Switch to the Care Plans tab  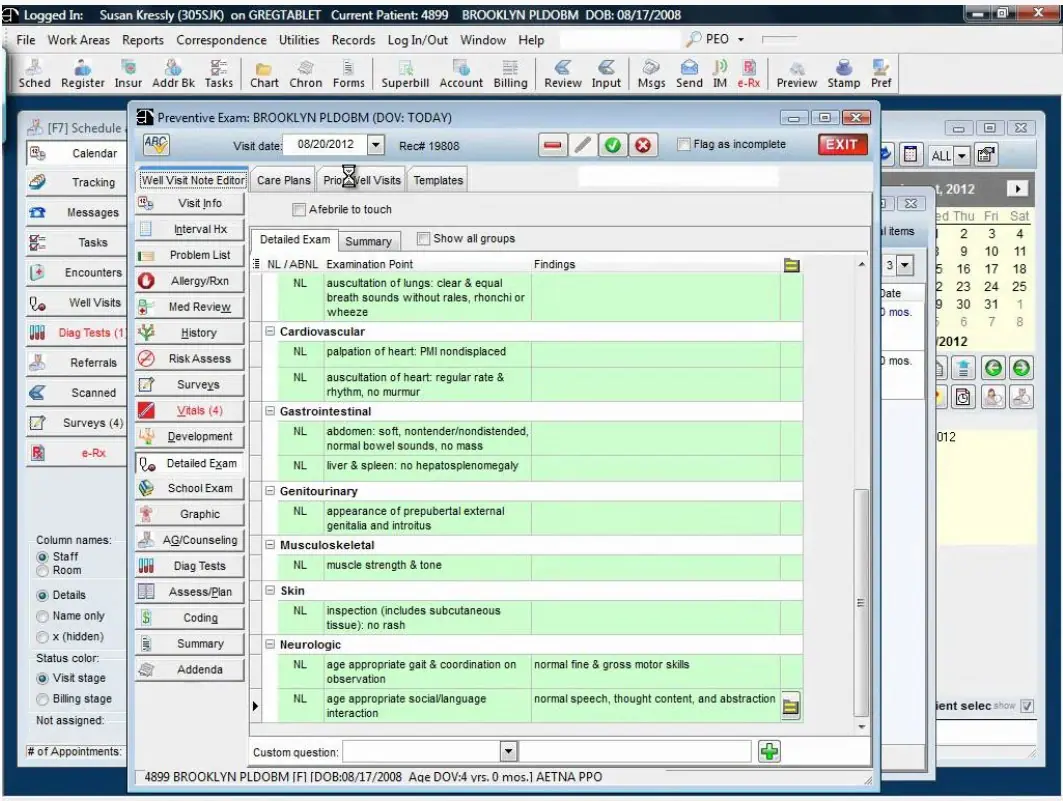pos(282,179)
